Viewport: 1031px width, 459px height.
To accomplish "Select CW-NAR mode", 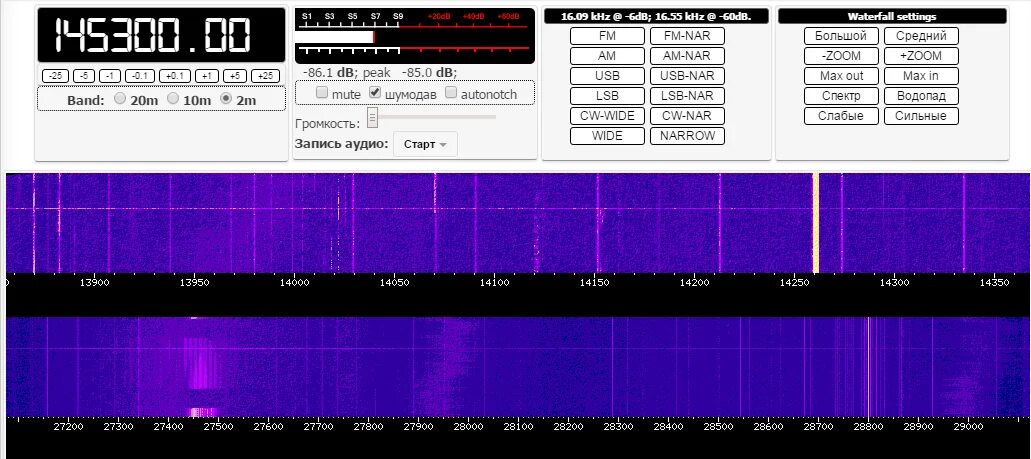I will (687, 116).
